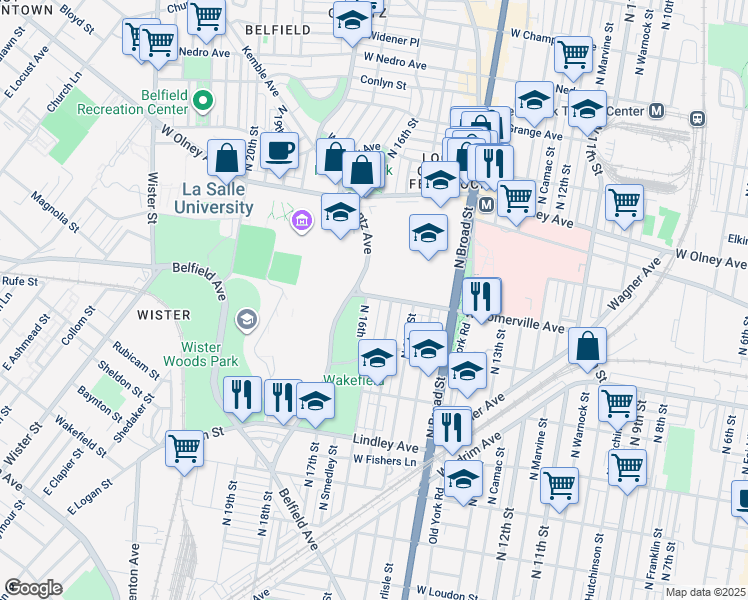
Task: Click the school marker west of N Broad St below Olney
Action: click(x=428, y=237)
